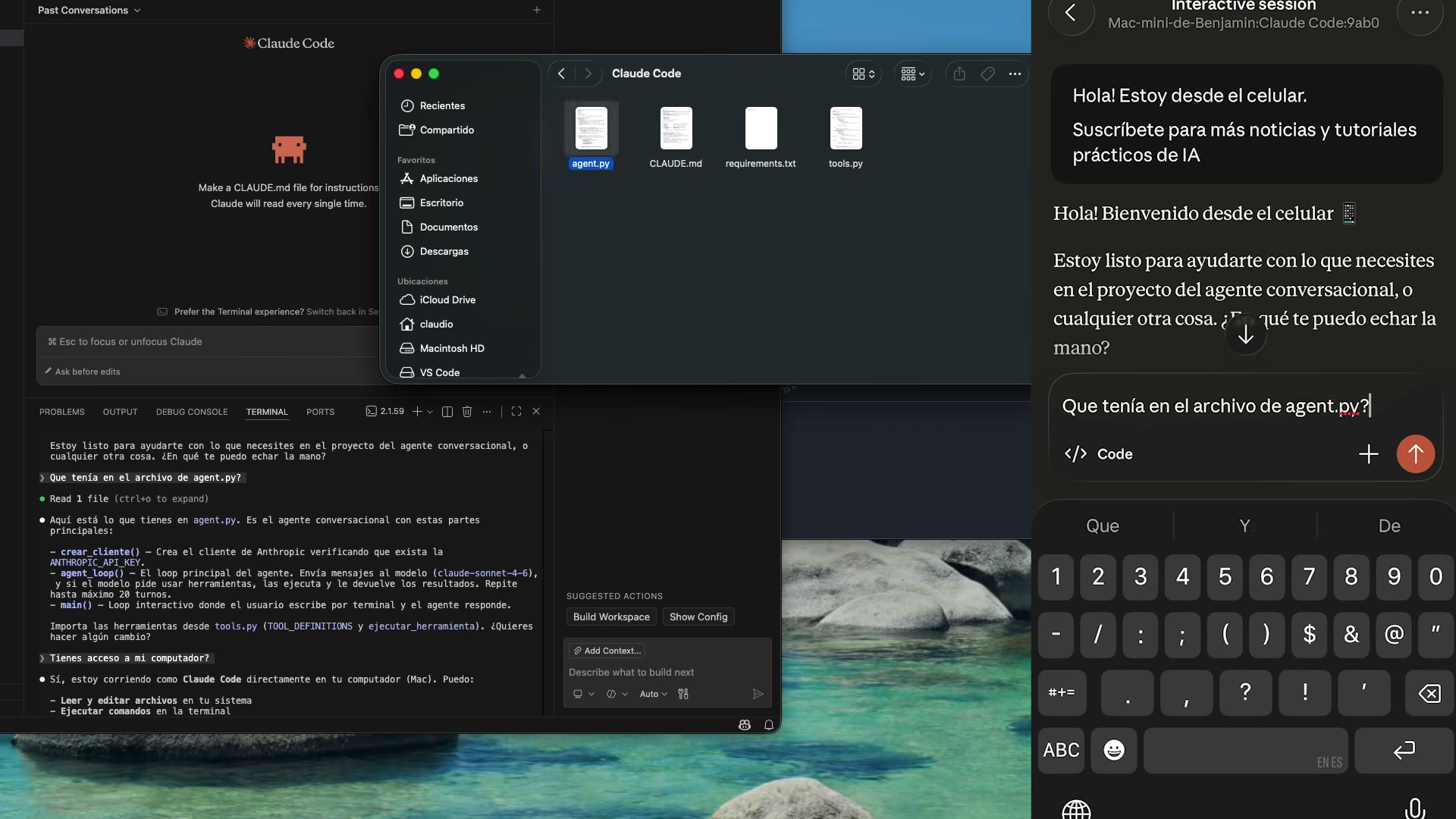The height and width of the screenshot is (819, 1456).
Task: Create a new terminal
Action: [x=417, y=411]
